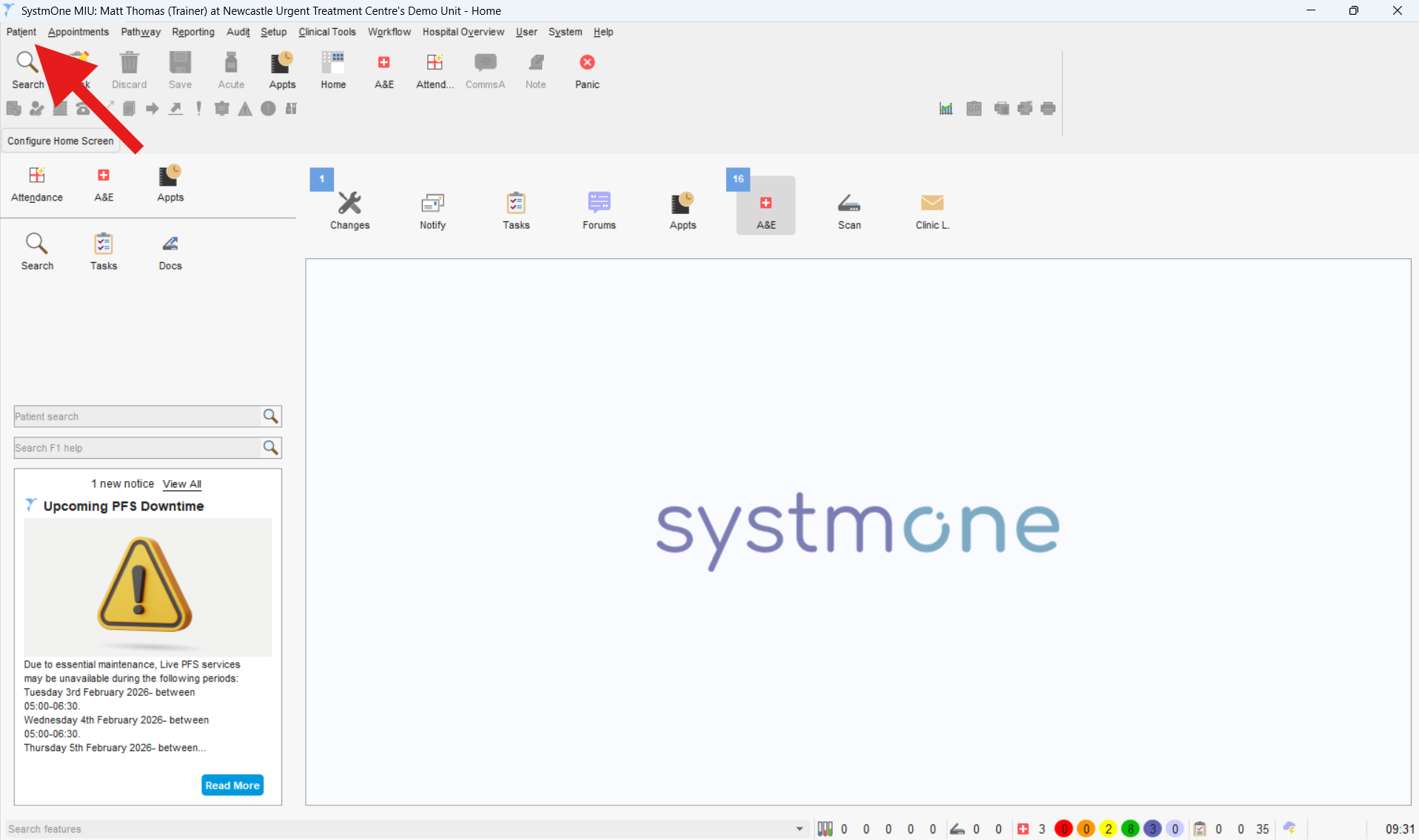Open the Notify icon
Viewport: 1419px width, 840px height.
click(x=432, y=209)
